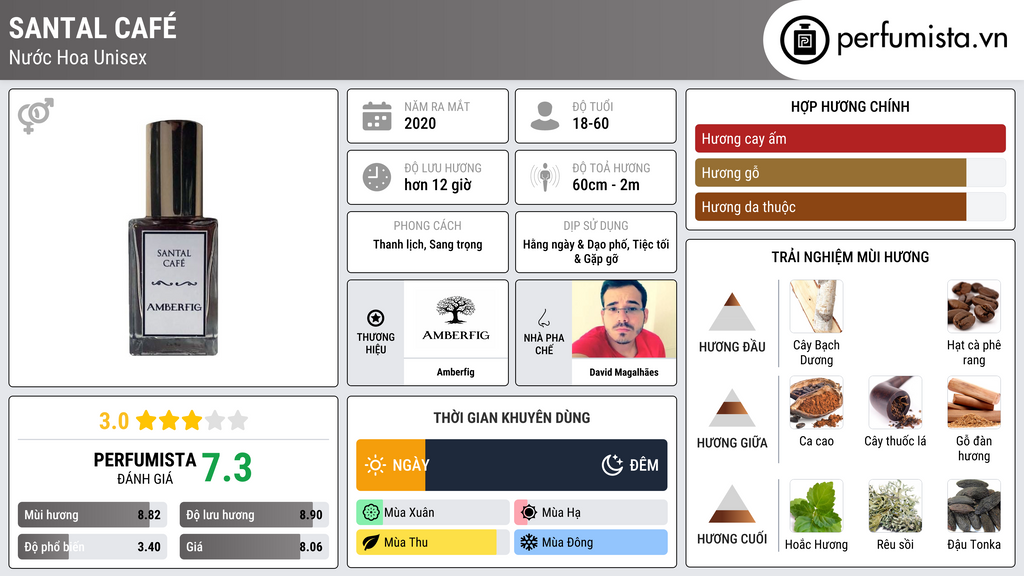
Task: Click the Mùa Xuân season bar
Action: [x=433, y=513]
